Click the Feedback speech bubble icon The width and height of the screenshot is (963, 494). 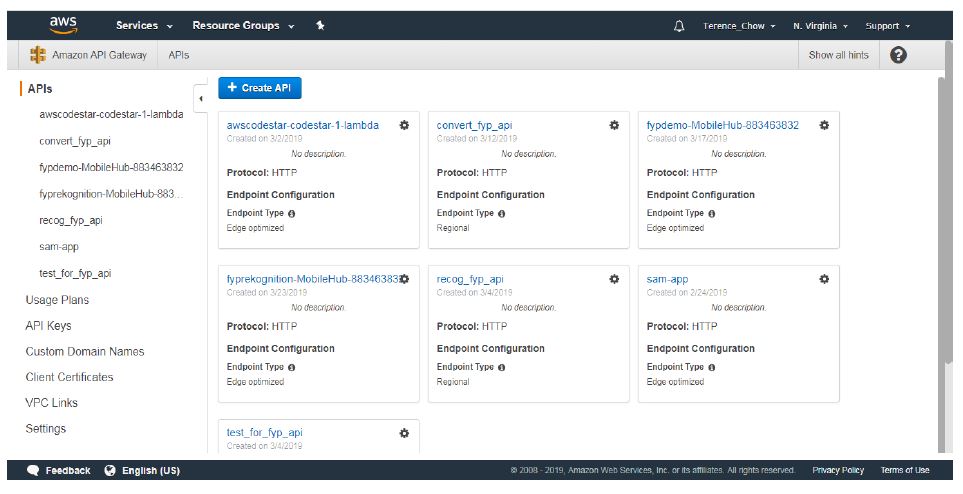coord(34,470)
